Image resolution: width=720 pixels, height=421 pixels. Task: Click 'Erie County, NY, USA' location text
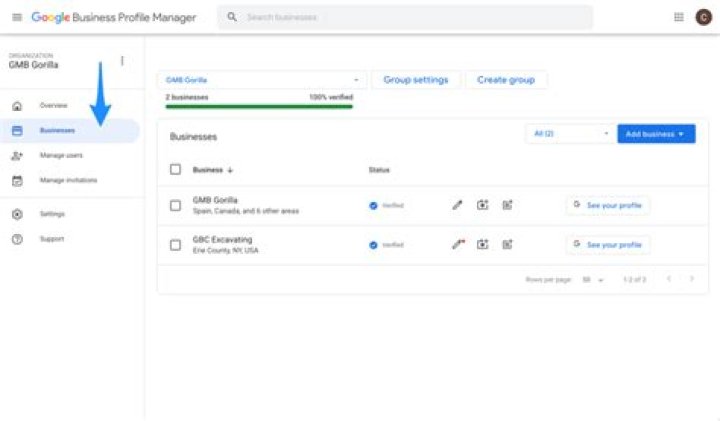(225, 250)
